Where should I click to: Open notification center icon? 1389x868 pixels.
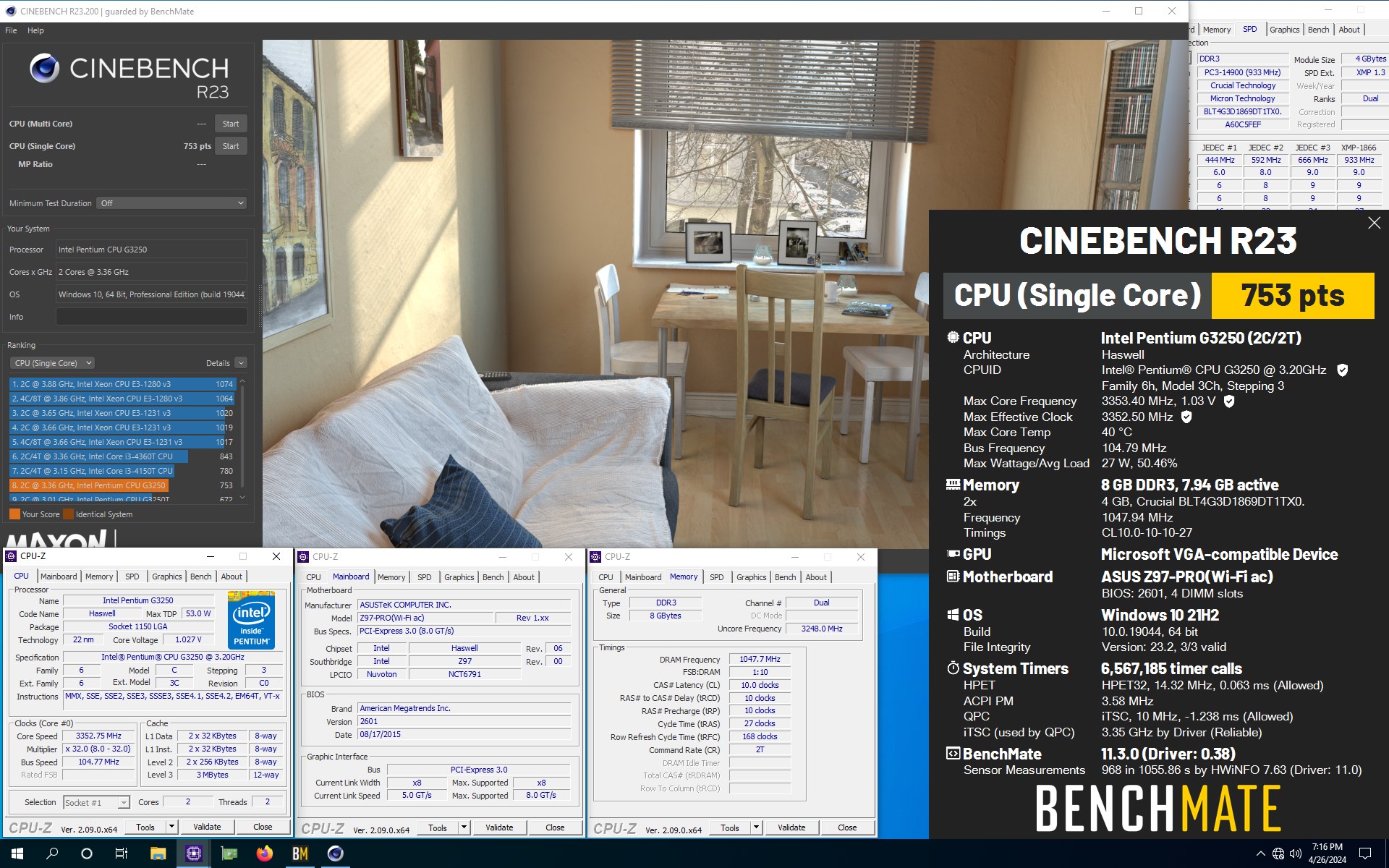[1365, 854]
